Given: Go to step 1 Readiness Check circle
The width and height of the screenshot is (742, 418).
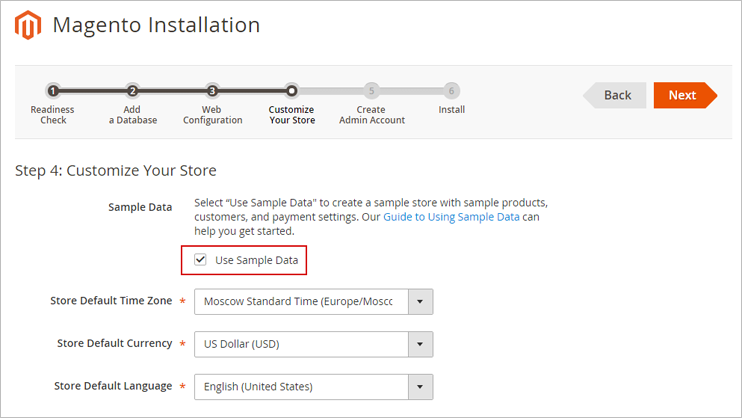Looking at the screenshot, I should click(53, 90).
